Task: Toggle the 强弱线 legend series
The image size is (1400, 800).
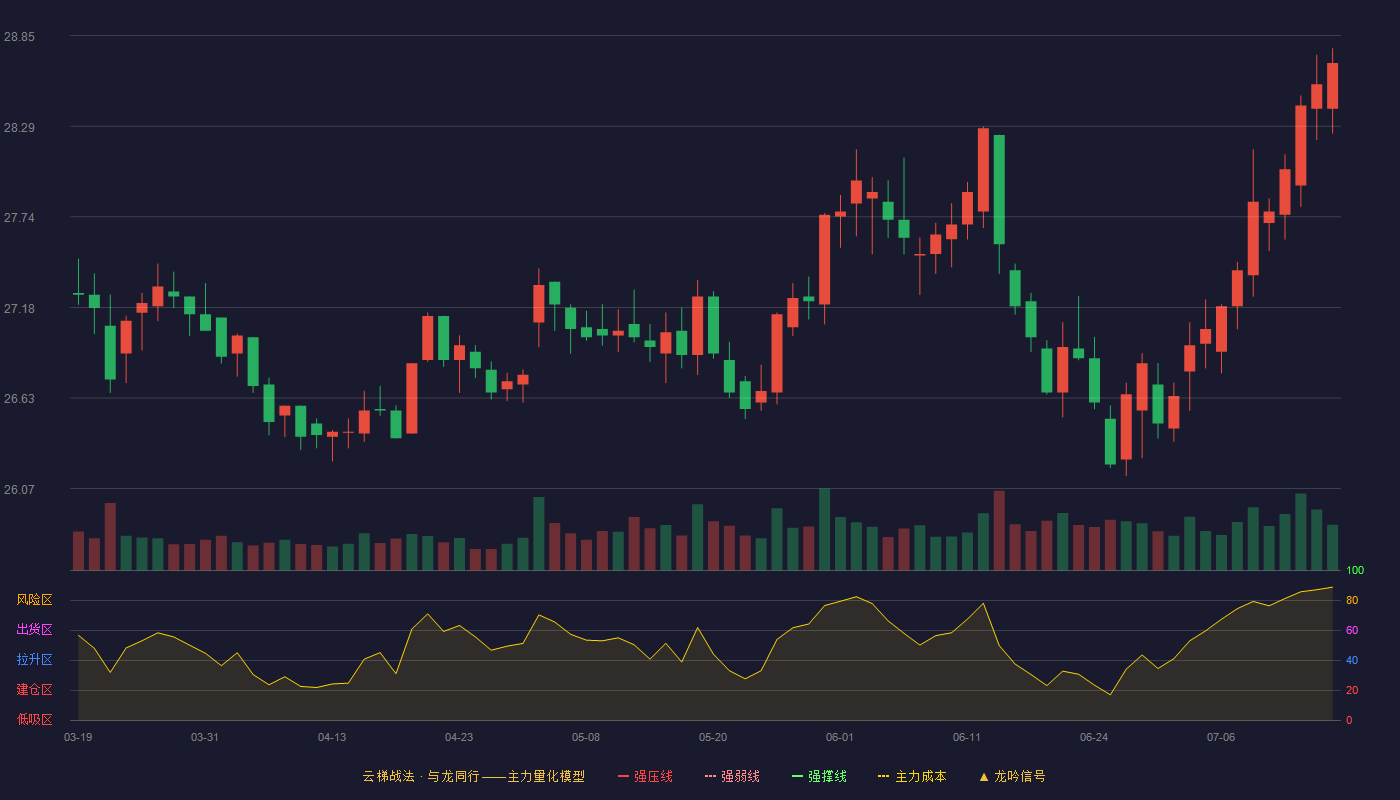Action: [x=732, y=776]
